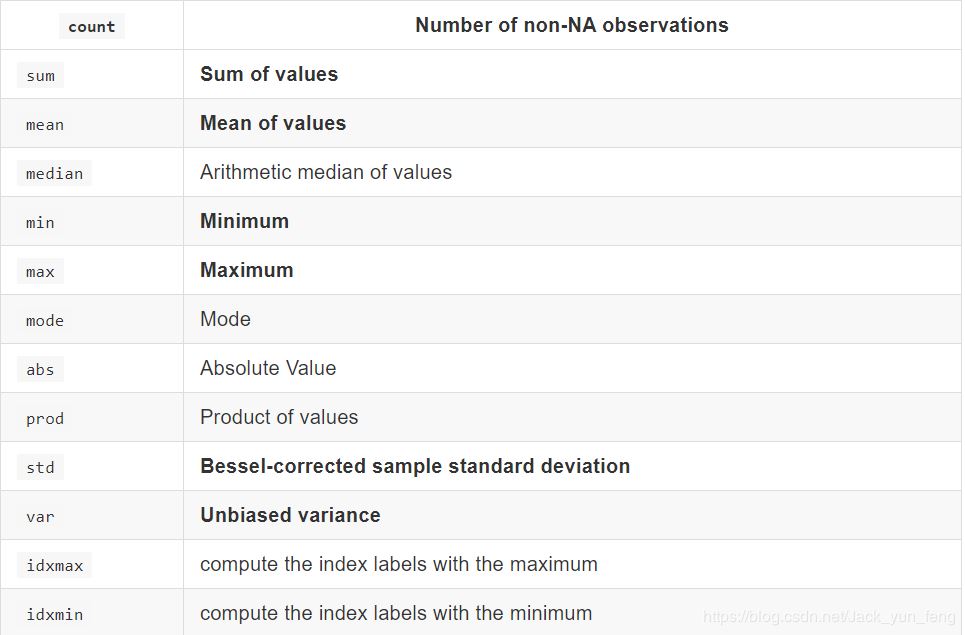Select the sum code label
This screenshot has width=965, height=635.
(41, 76)
